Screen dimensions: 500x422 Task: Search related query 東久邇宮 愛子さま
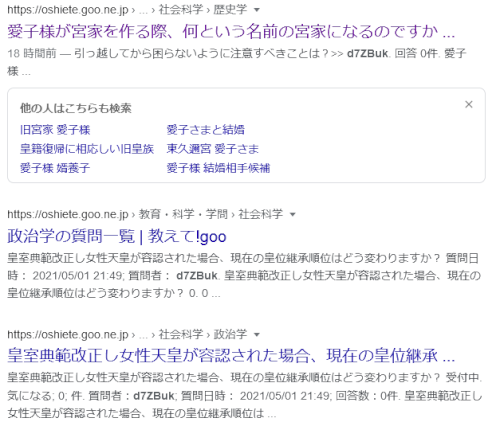tap(213, 149)
